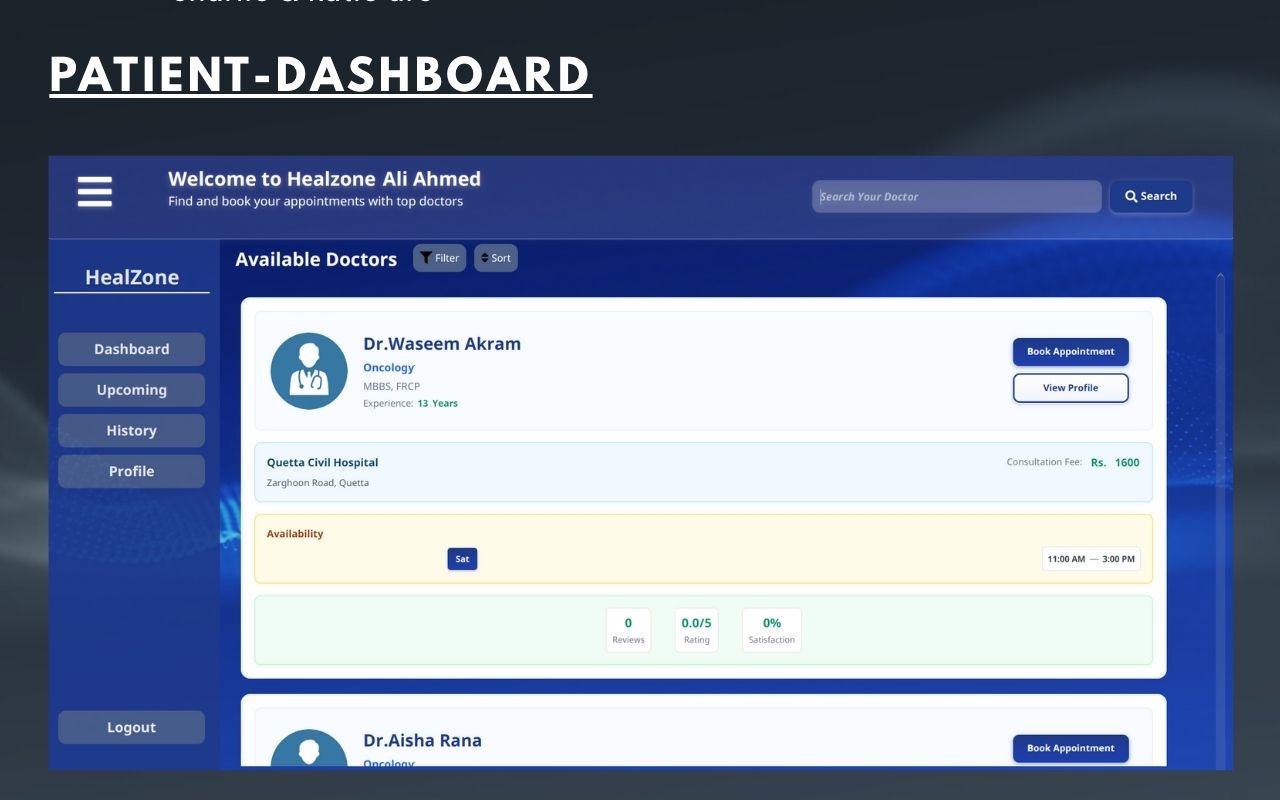This screenshot has width=1280, height=800.
Task: Select History from the sidebar
Action: tap(131, 430)
